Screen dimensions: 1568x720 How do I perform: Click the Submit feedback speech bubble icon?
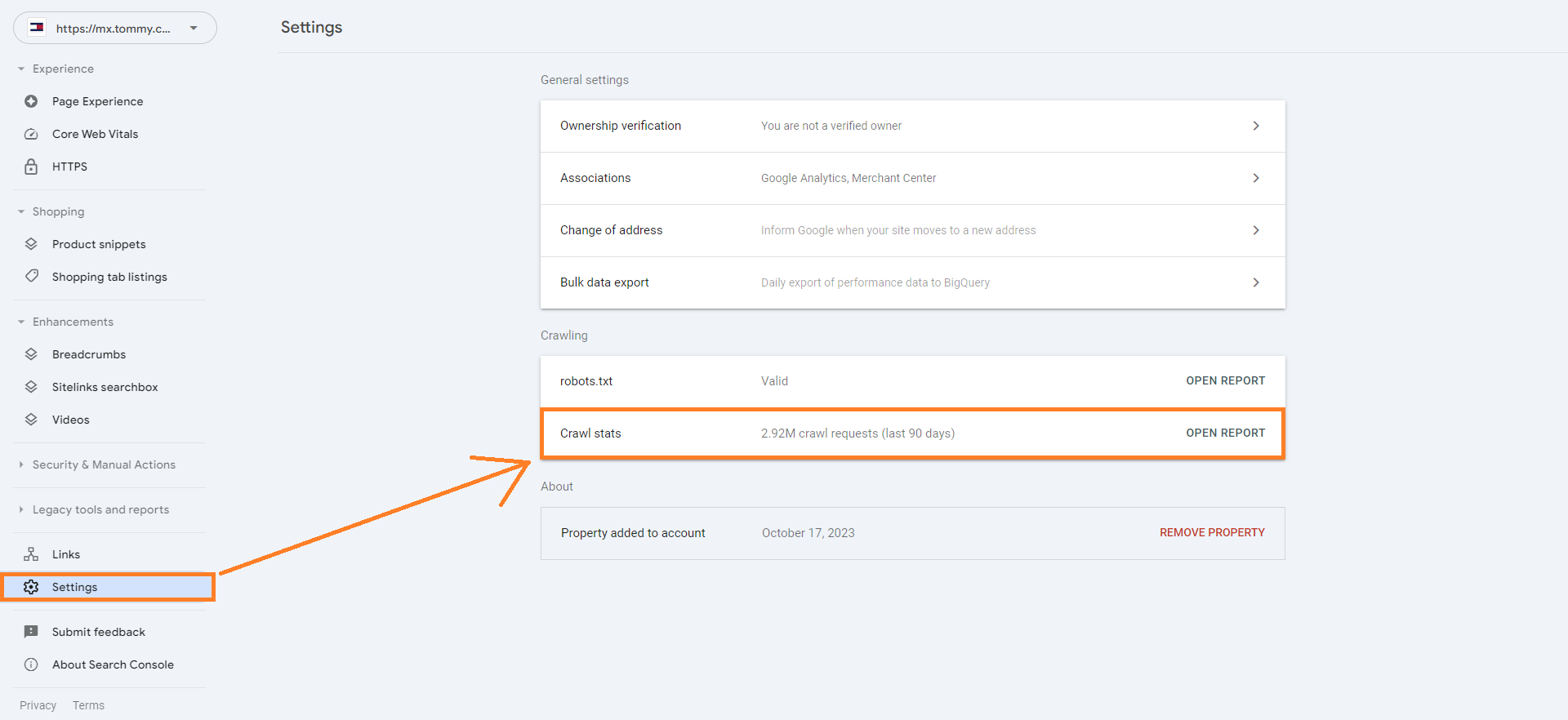click(x=31, y=632)
